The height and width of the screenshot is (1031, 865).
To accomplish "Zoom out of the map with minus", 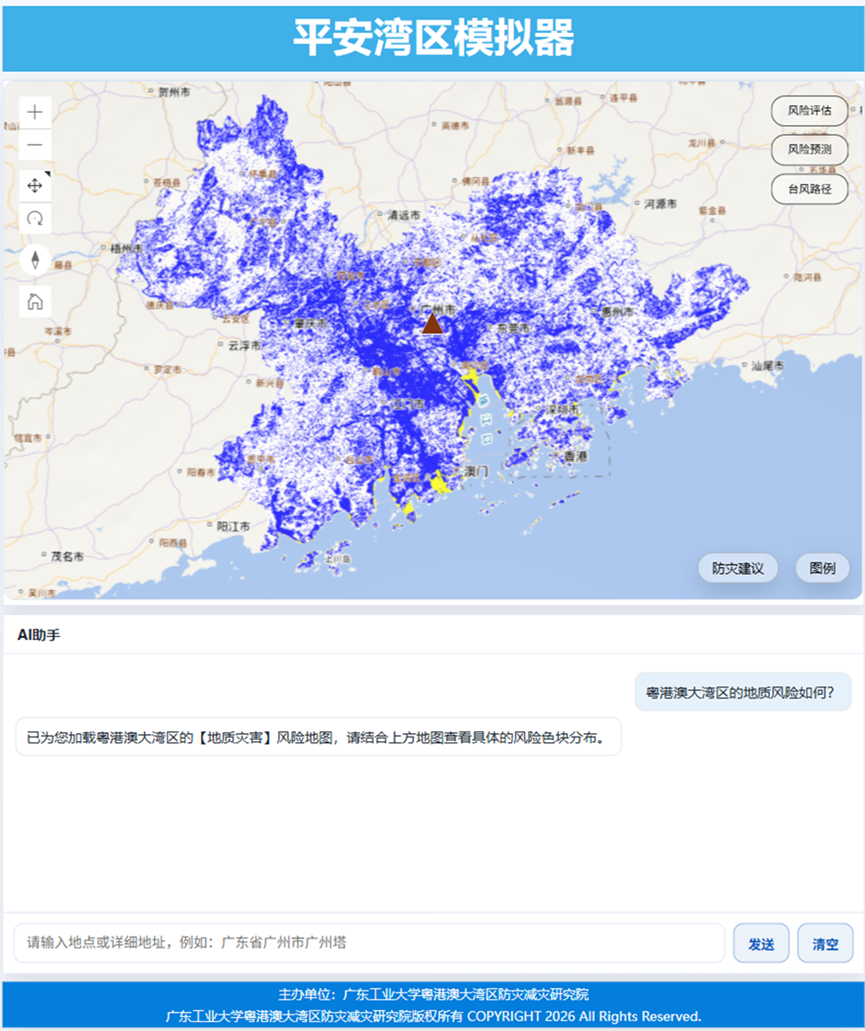I will pyautogui.click(x=35, y=145).
